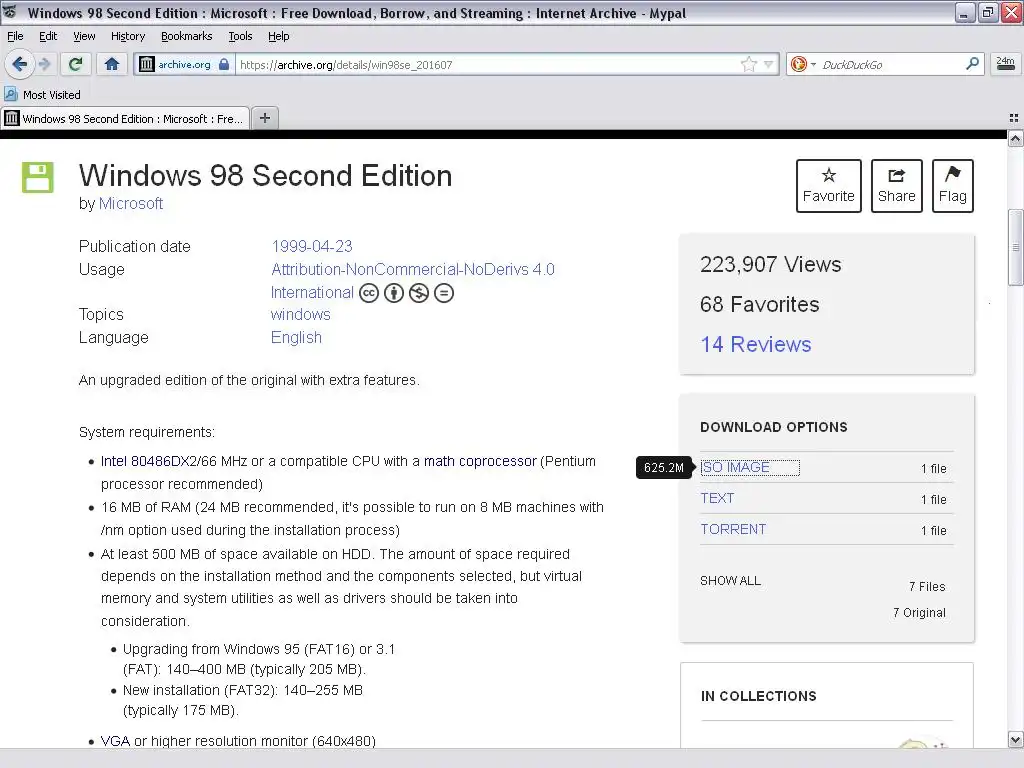Open the list all tabs button
Viewport: 1024px width, 768px height.
1014,118
